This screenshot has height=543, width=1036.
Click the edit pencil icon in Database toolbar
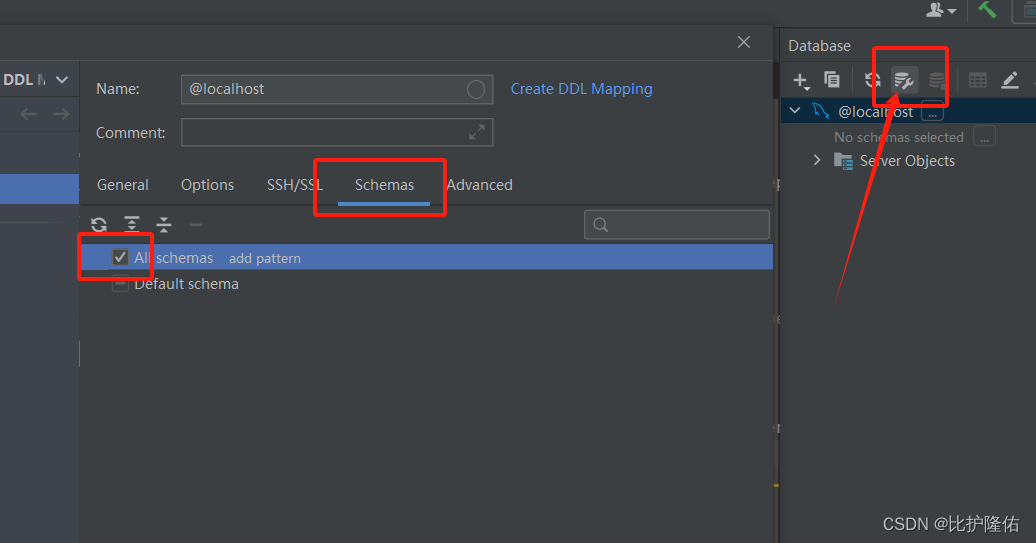1010,81
